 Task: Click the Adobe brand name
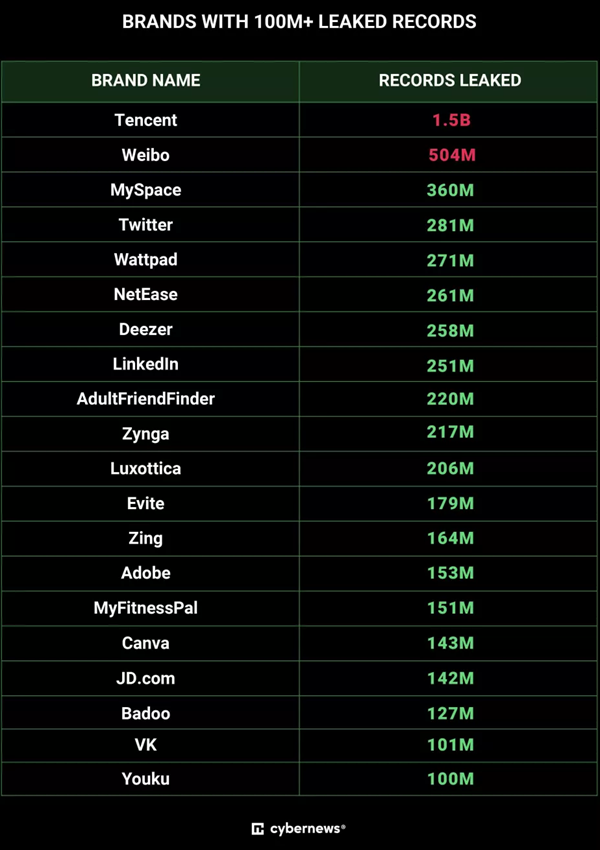(x=146, y=573)
